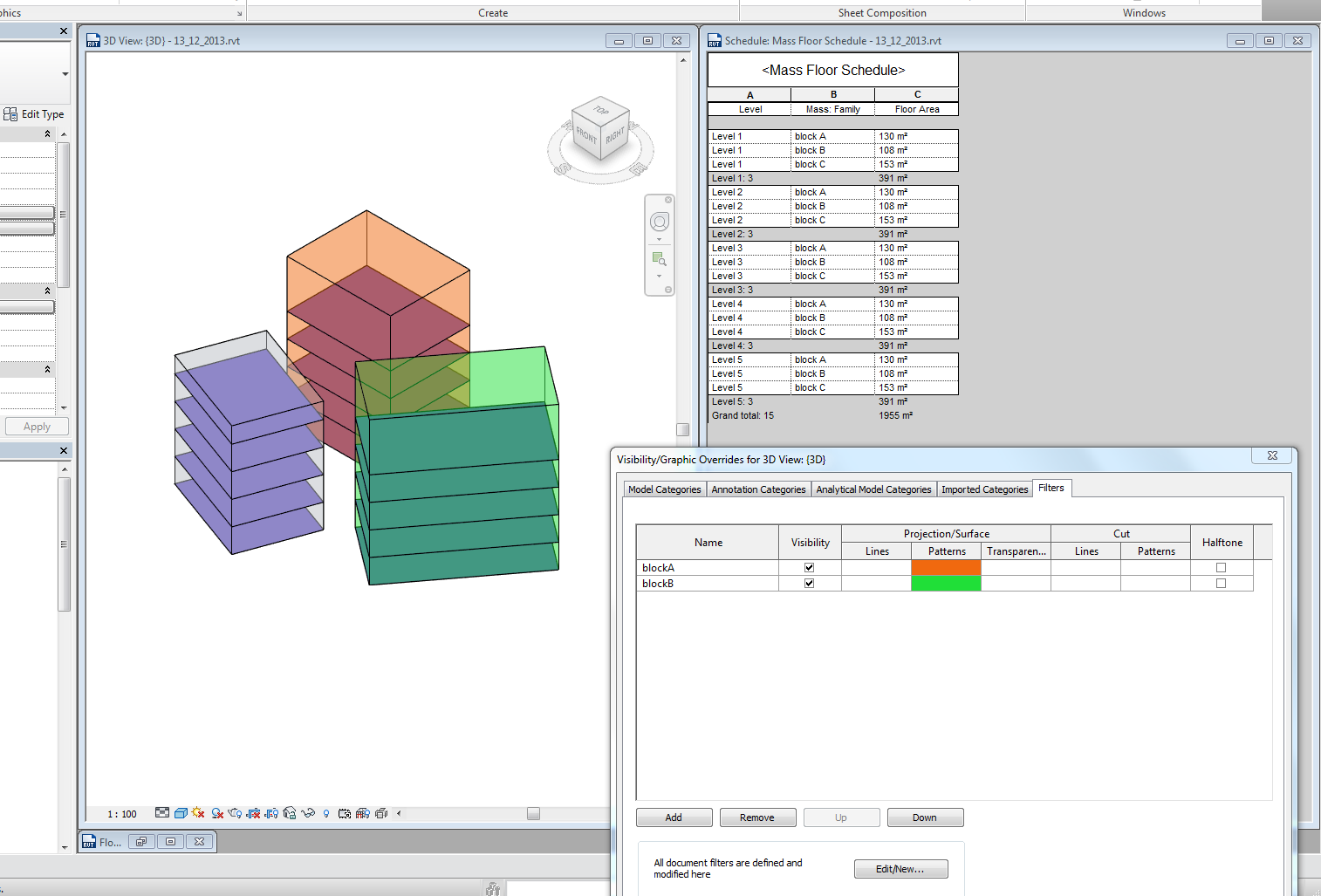
Task: Click blockB Transparency override cell
Action: click(1016, 583)
